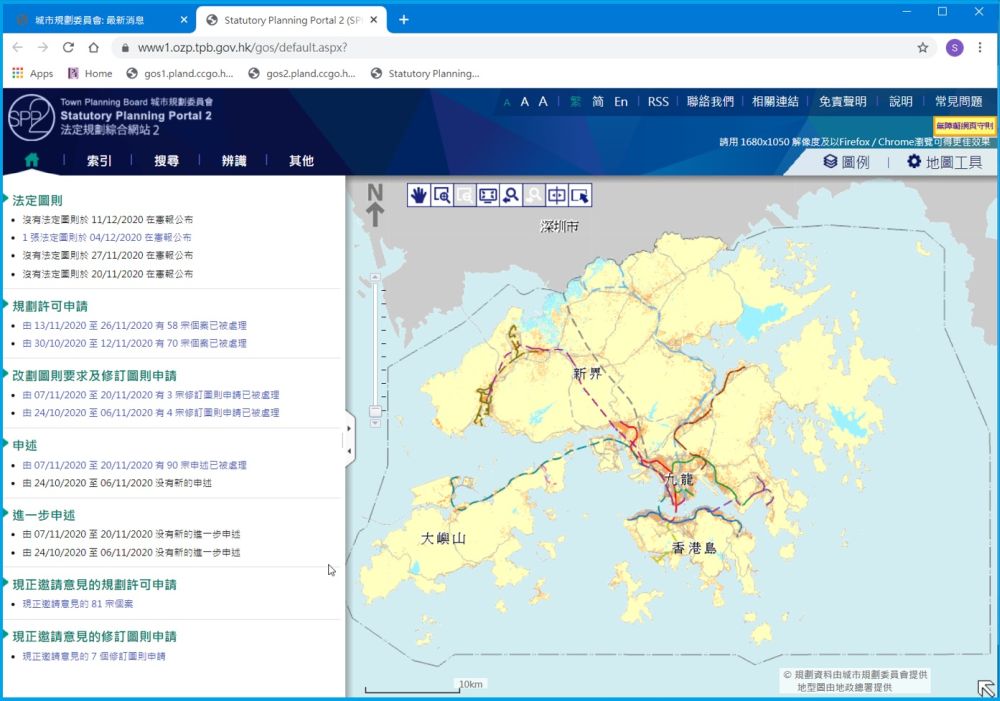Select the zoom to previous extent tool
Image resolution: width=1000 pixels, height=701 pixels.
[511, 194]
